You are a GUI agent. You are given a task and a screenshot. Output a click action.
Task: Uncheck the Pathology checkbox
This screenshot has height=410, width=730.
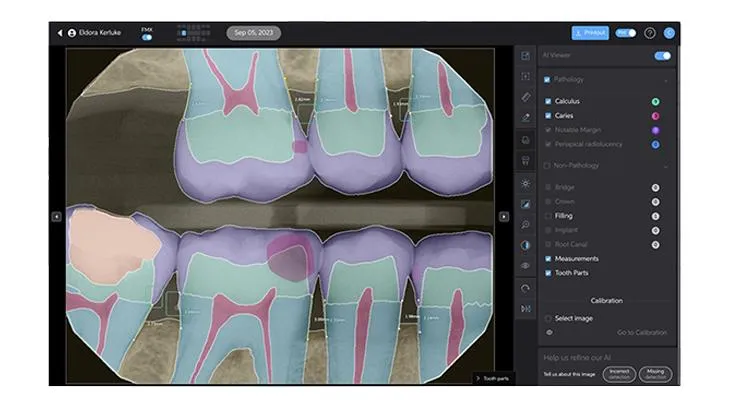click(547, 80)
